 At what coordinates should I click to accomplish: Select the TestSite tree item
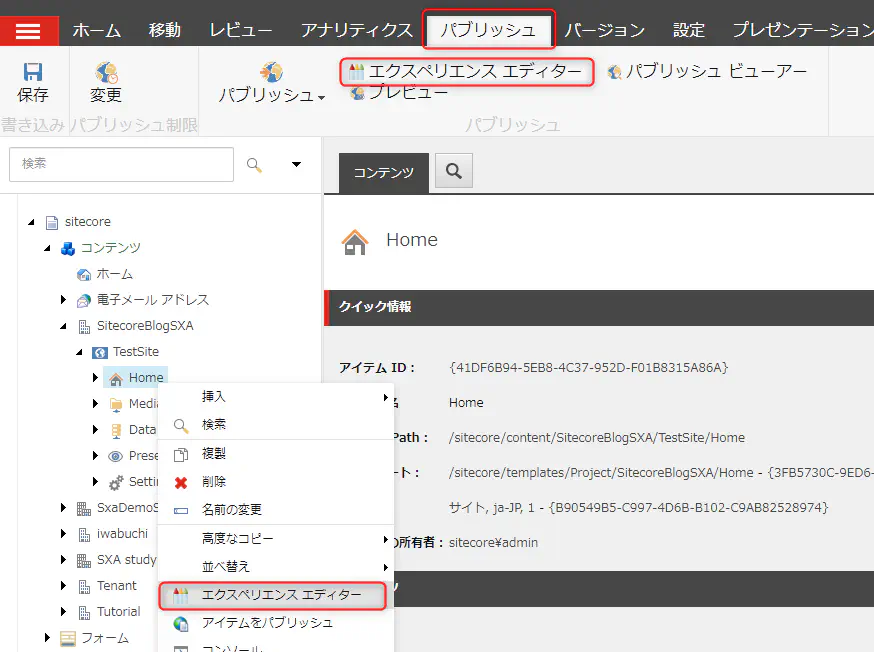(135, 352)
